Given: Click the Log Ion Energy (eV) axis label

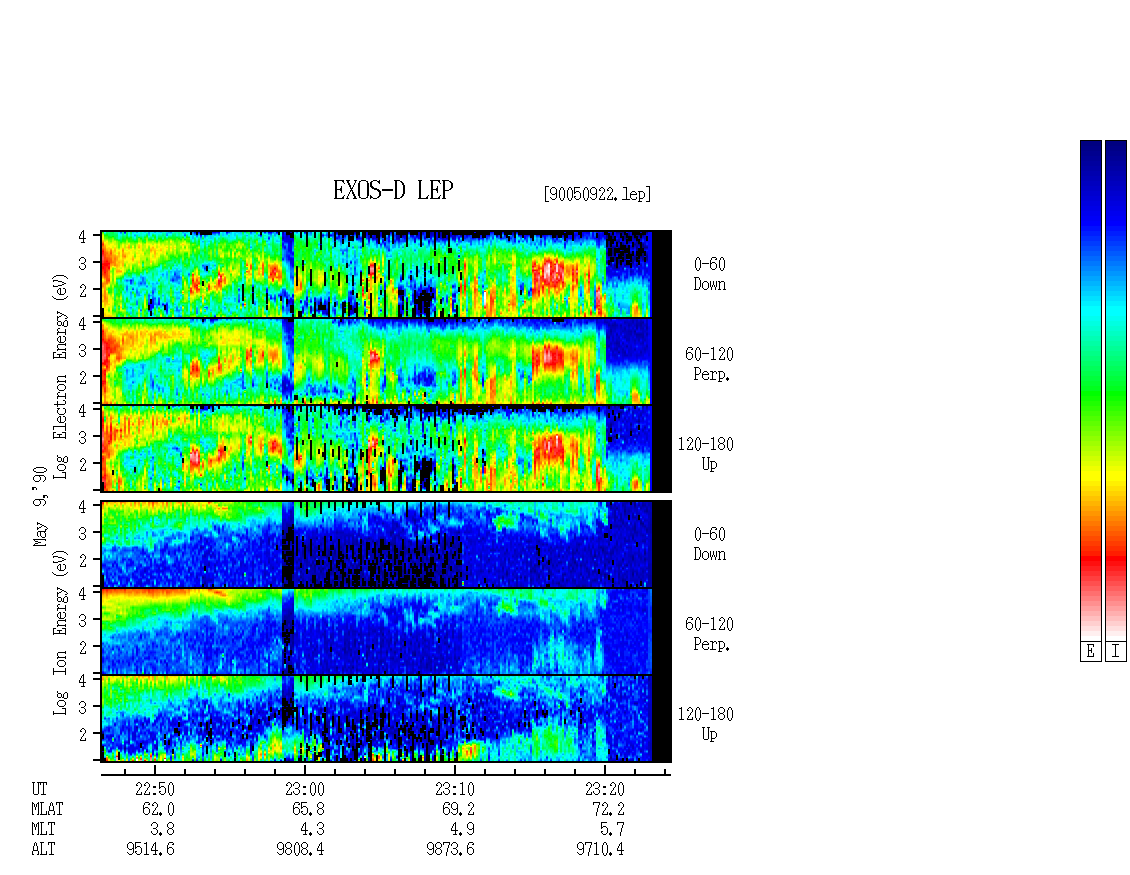Looking at the screenshot, I should [61, 632].
